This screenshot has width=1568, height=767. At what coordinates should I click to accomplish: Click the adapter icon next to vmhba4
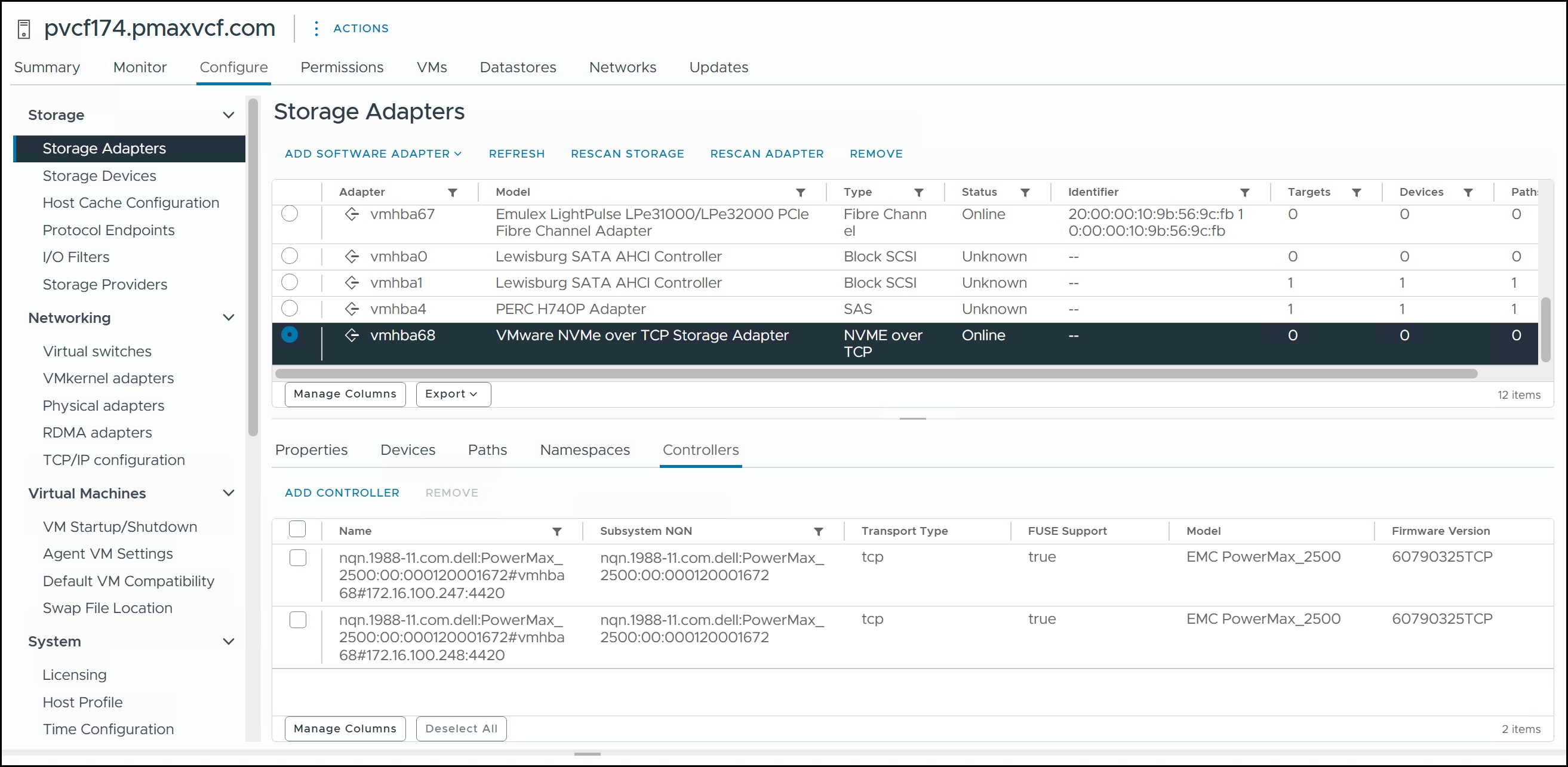pyautogui.click(x=352, y=309)
